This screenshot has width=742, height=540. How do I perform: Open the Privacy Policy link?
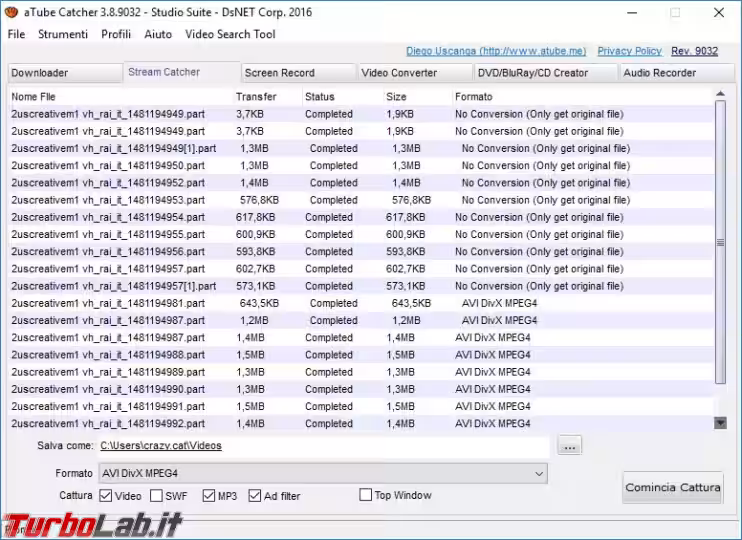629,51
